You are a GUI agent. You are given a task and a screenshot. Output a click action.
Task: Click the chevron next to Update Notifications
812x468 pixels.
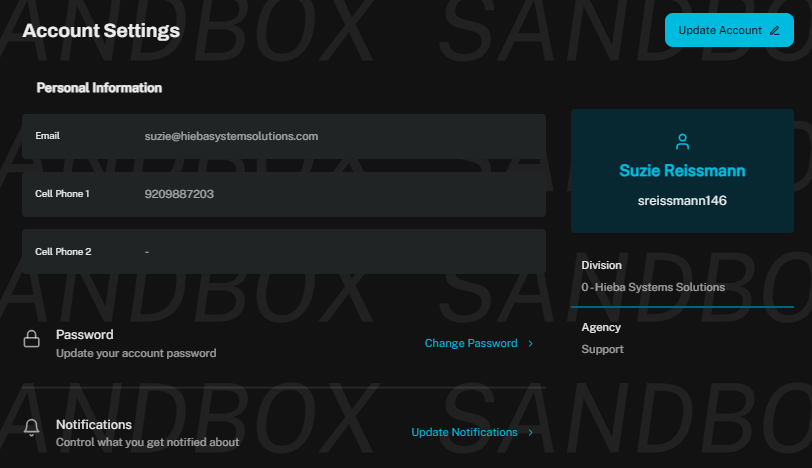pyautogui.click(x=530, y=432)
